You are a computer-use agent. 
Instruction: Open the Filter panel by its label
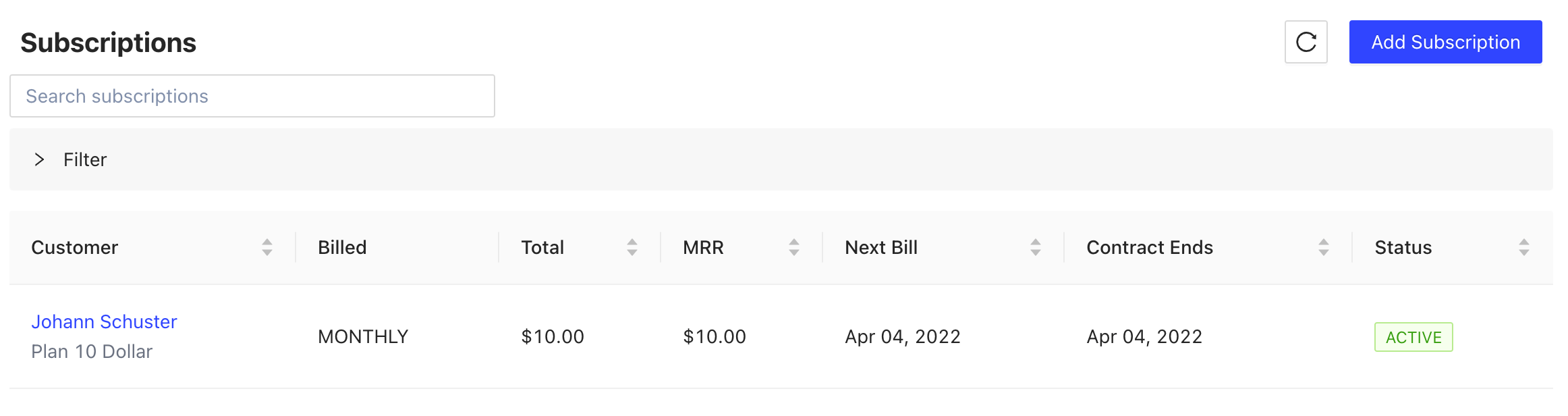[x=85, y=159]
